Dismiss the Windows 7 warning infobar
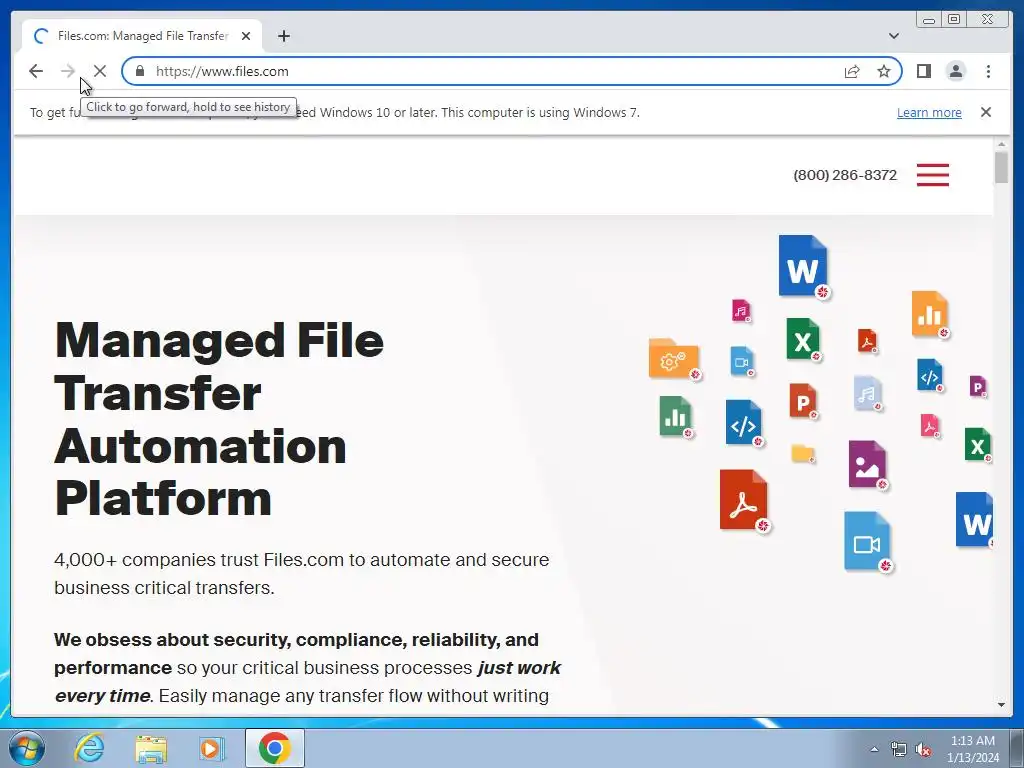The width and height of the screenshot is (1024, 768). pyautogui.click(x=985, y=112)
